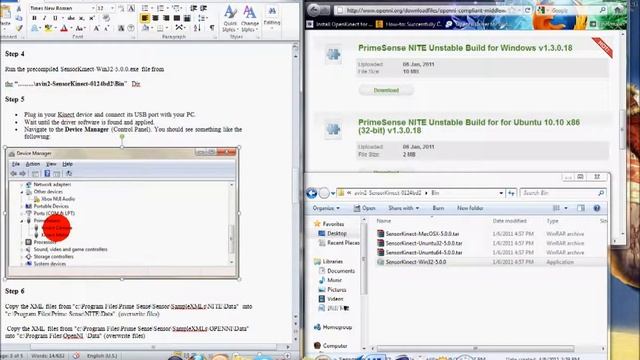Apply red font color button
The image size is (640, 360).
(64, 28)
